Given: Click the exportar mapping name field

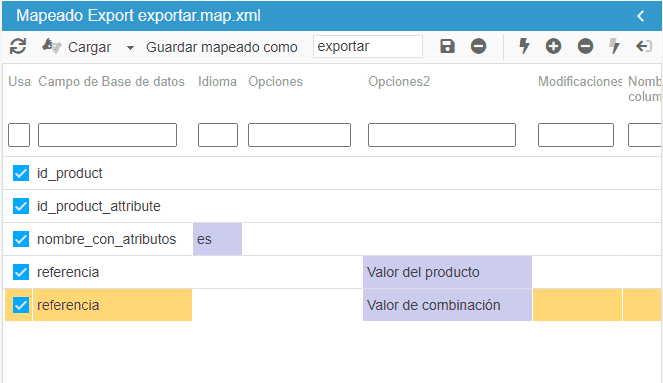Looking at the screenshot, I should click(x=368, y=47).
